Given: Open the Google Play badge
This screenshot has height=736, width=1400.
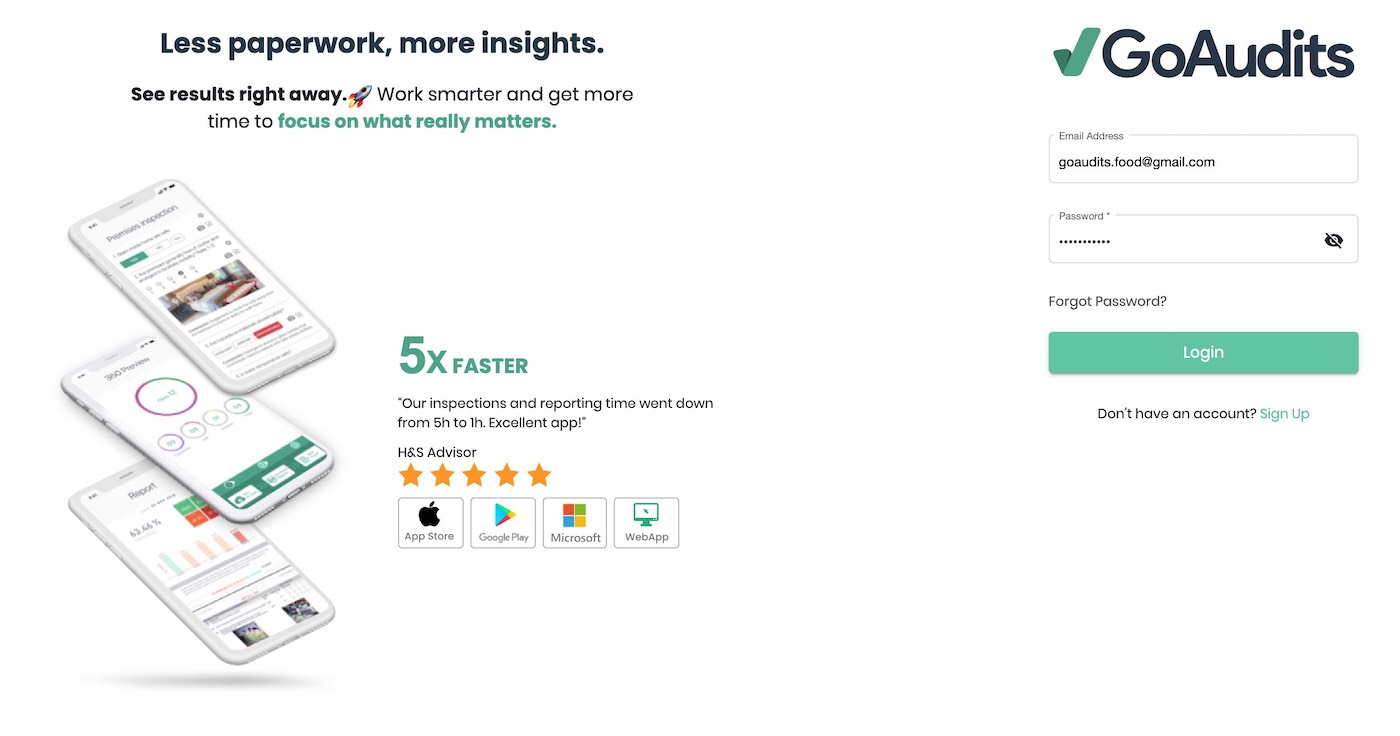Looking at the screenshot, I should [x=503, y=522].
